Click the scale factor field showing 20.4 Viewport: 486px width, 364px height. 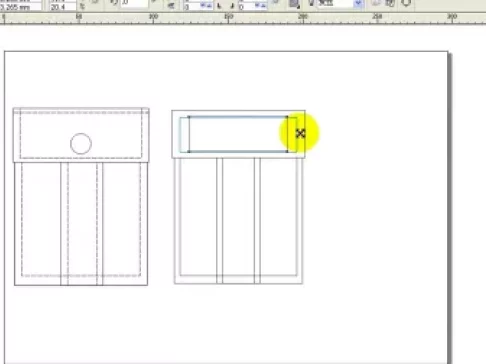pyautogui.click(x=63, y=7)
